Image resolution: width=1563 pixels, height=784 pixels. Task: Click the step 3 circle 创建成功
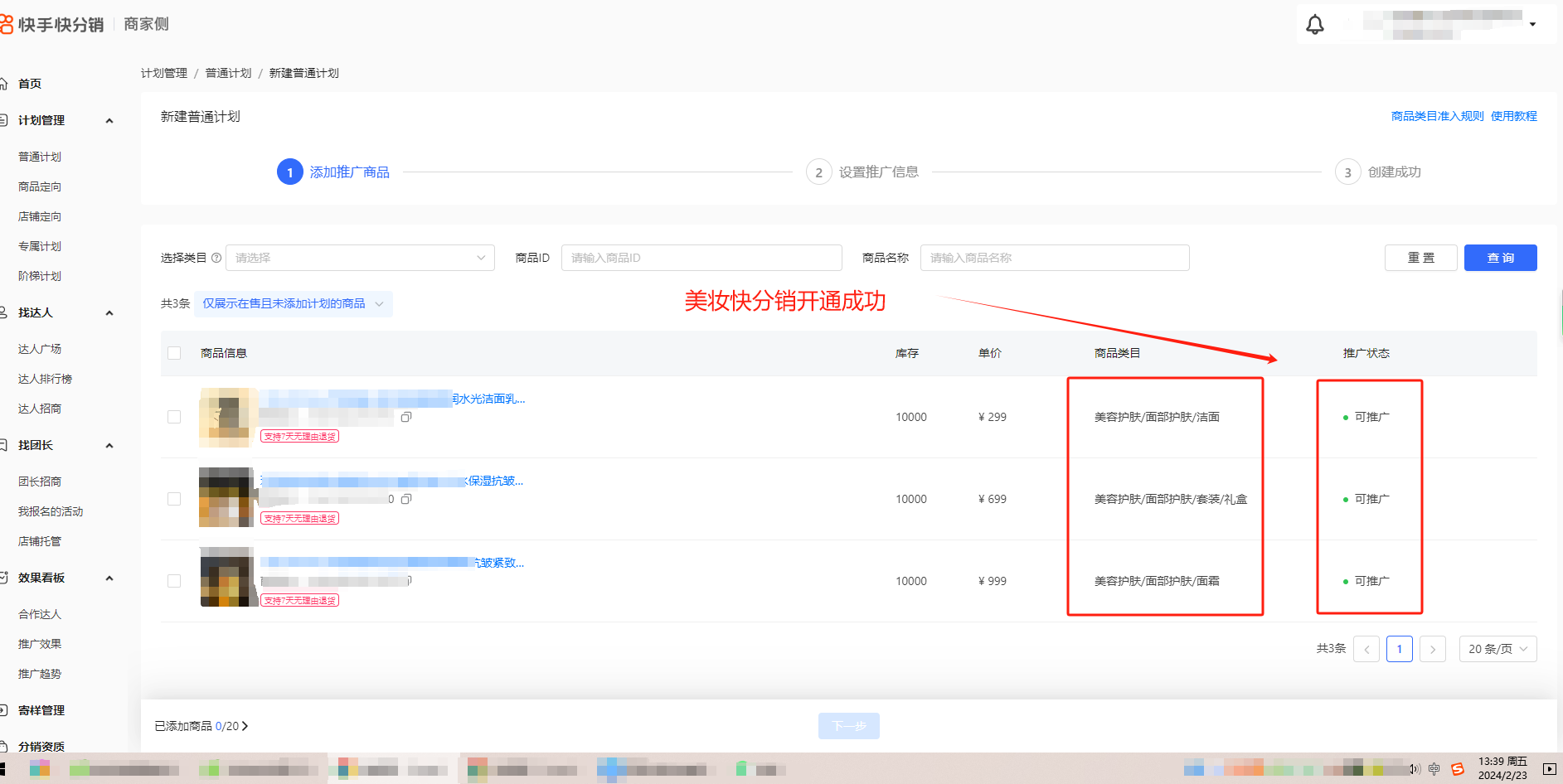(x=1348, y=172)
